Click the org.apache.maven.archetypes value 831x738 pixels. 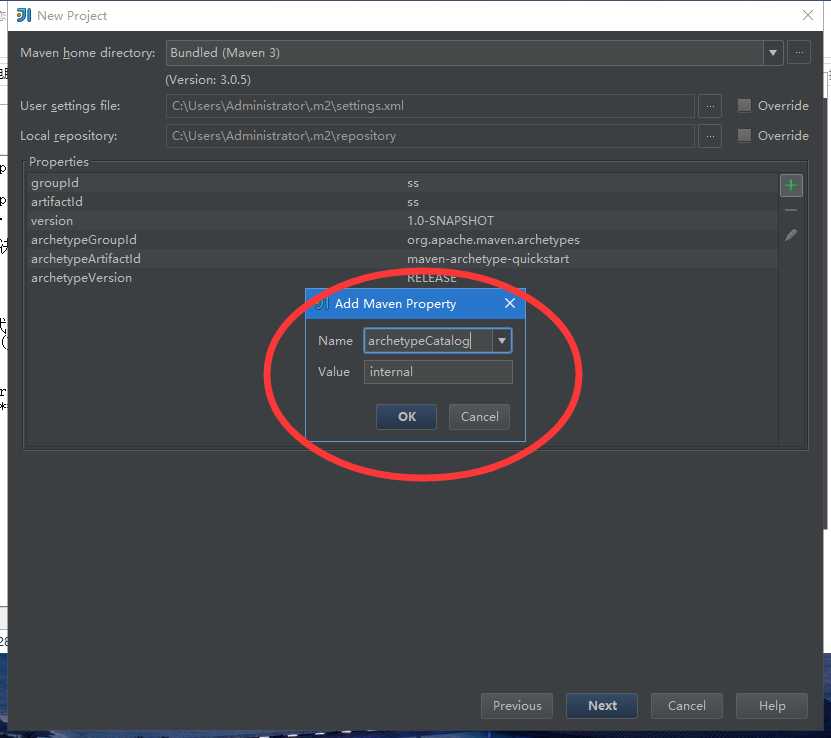493,240
